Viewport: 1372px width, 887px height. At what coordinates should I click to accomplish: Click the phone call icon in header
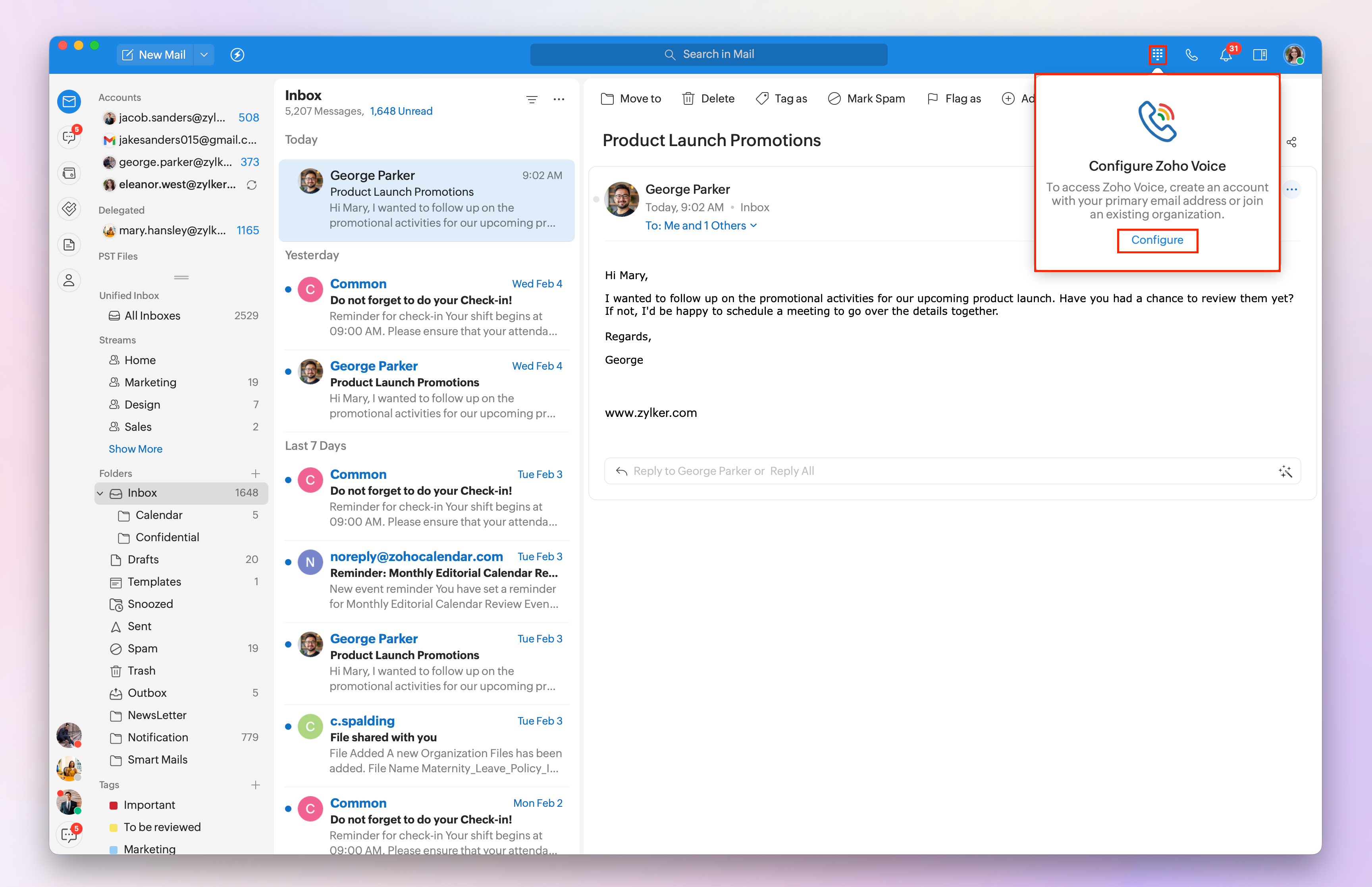pyautogui.click(x=1191, y=55)
